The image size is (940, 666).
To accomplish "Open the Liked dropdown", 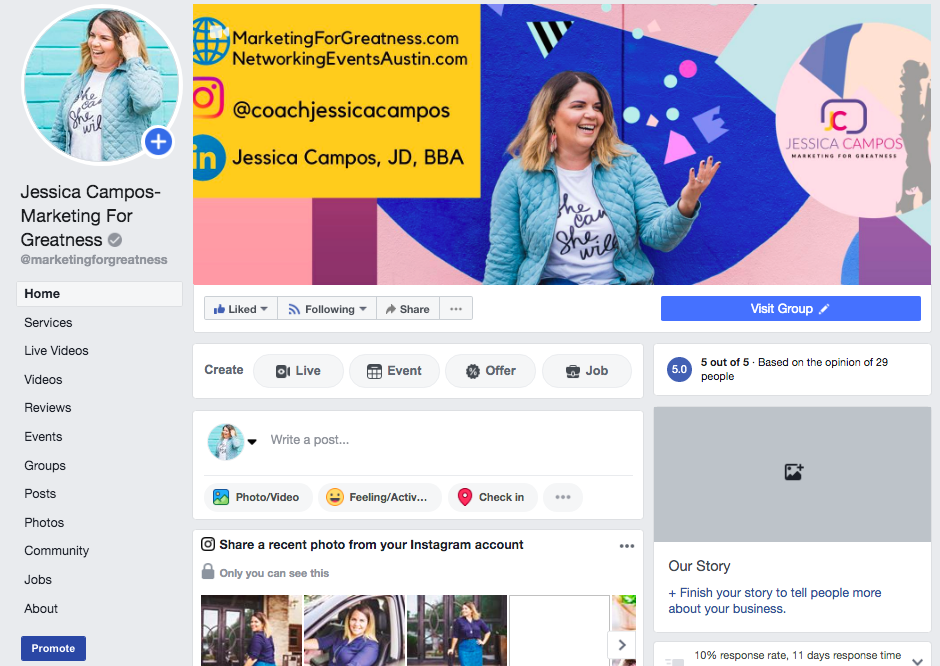I will click(240, 309).
